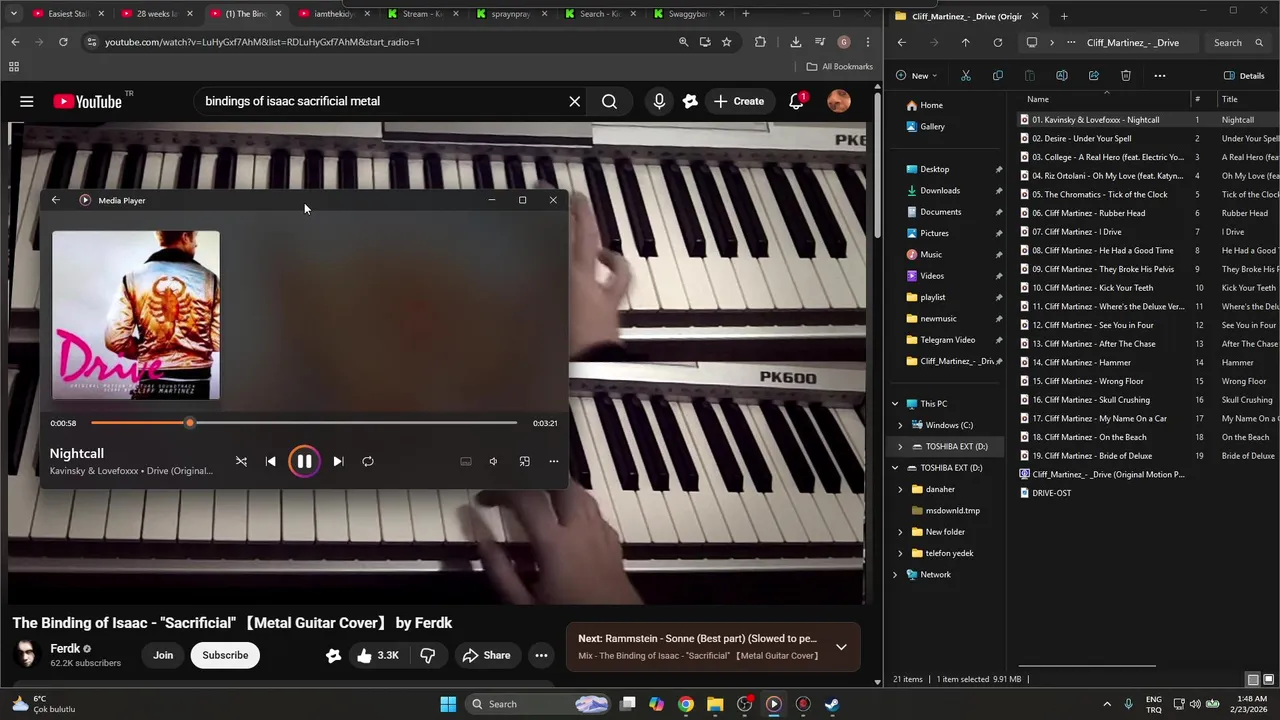This screenshot has width=1280, height=720.
Task: Switch to the 'iamthekid' Chrome tab
Action: 333,14
